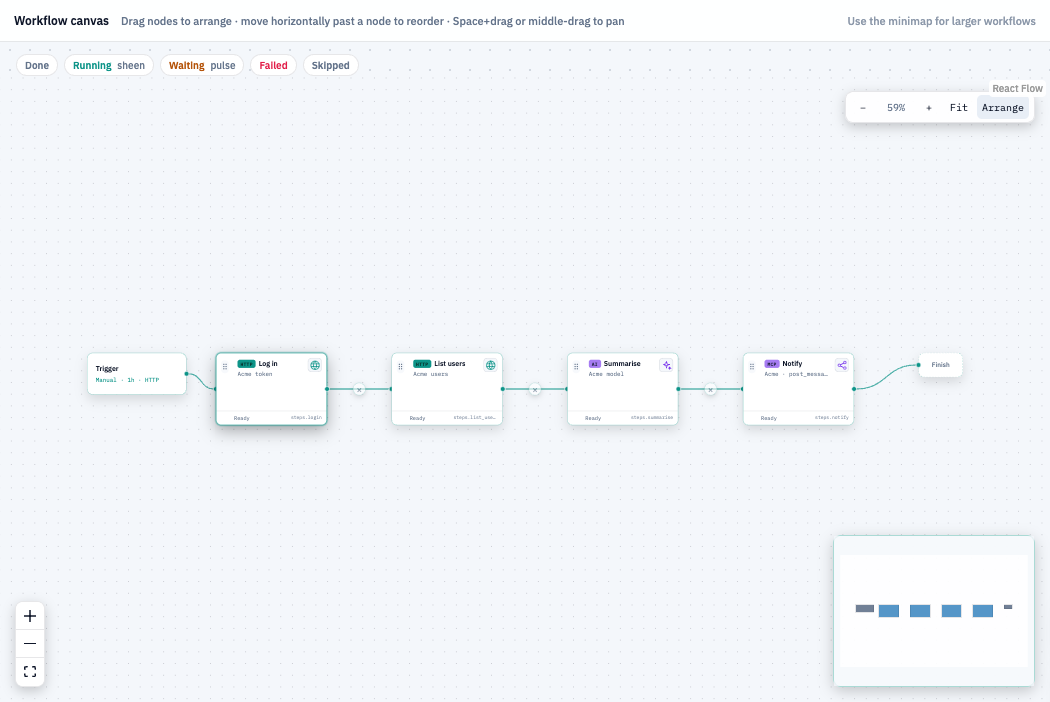Grab the drag handle on List users node
This screenshot has width=1050, height=702.
[x=400, y=366]
